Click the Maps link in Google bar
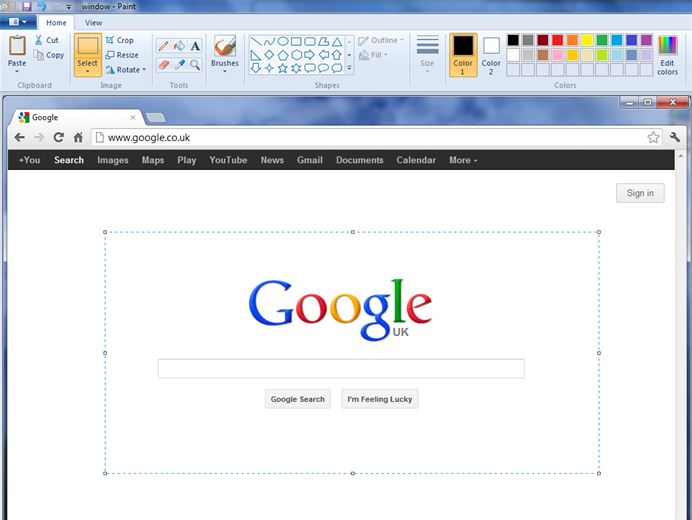This screenshot has width=692, height=520. (153, 160)
